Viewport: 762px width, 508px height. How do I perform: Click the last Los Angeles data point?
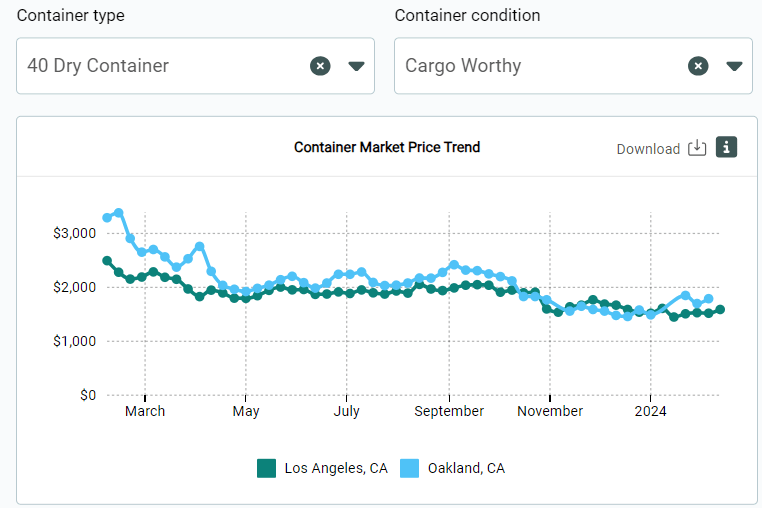[x=720, y=310]
